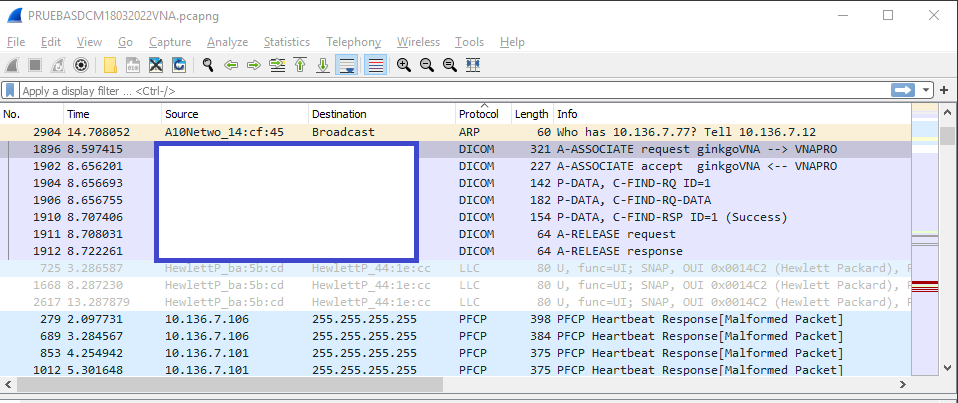This screenshot has height=403, width=958.
Task: Add a filter button with plus
Action: point(944,90)
